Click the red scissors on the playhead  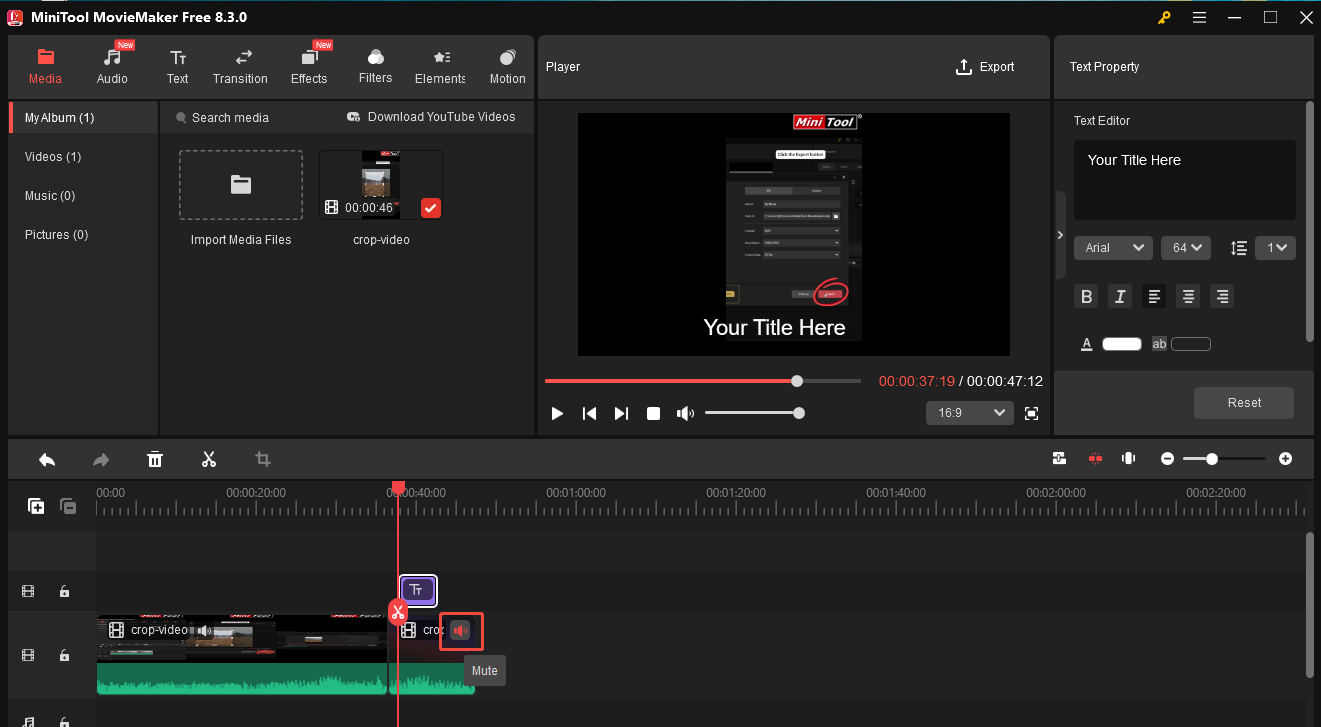398,612
